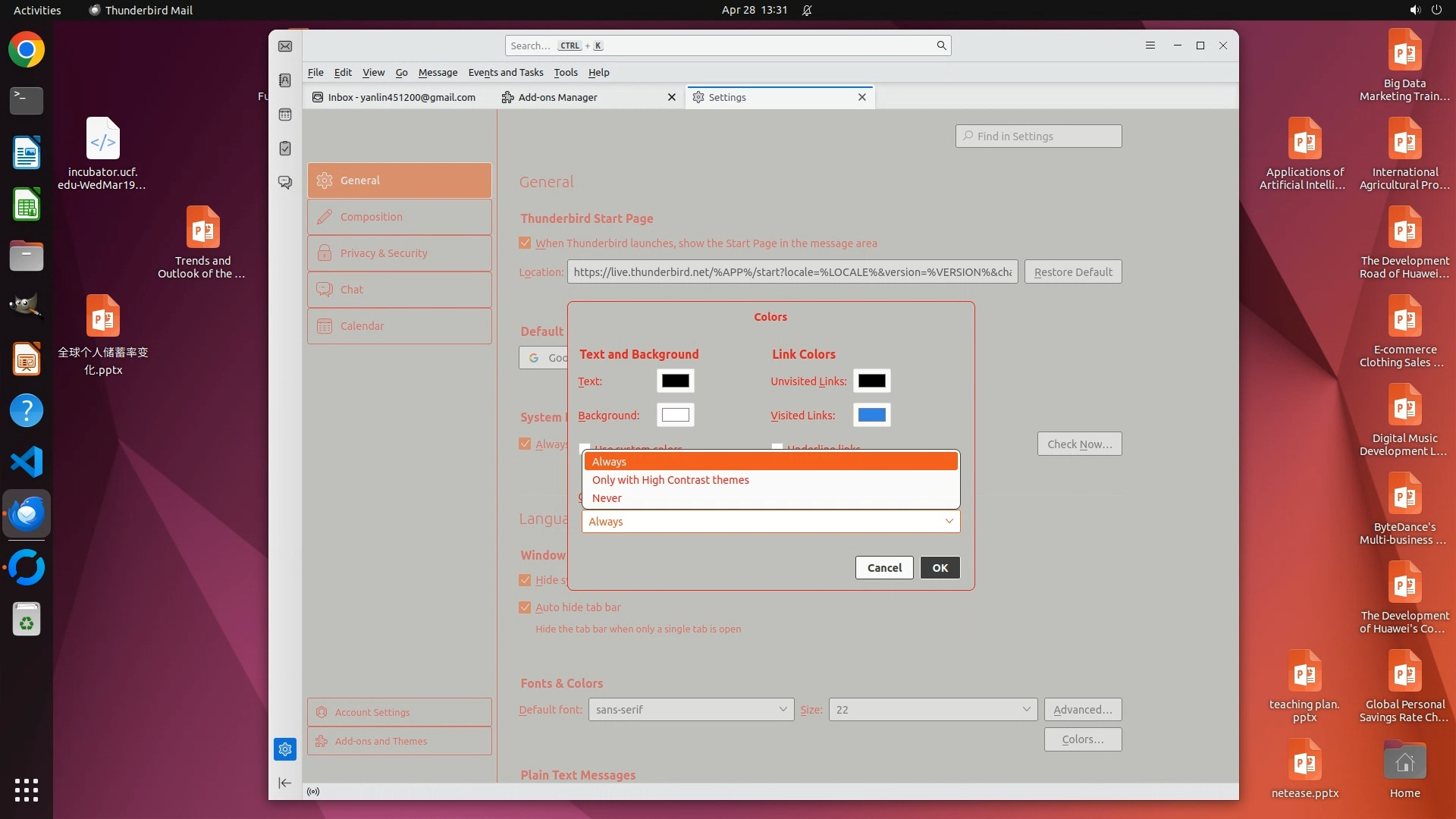The width and height of the screenshot is (1456, 819).
Task: Open the Address Book sidebar icon
Action: (x=285, y=80)
